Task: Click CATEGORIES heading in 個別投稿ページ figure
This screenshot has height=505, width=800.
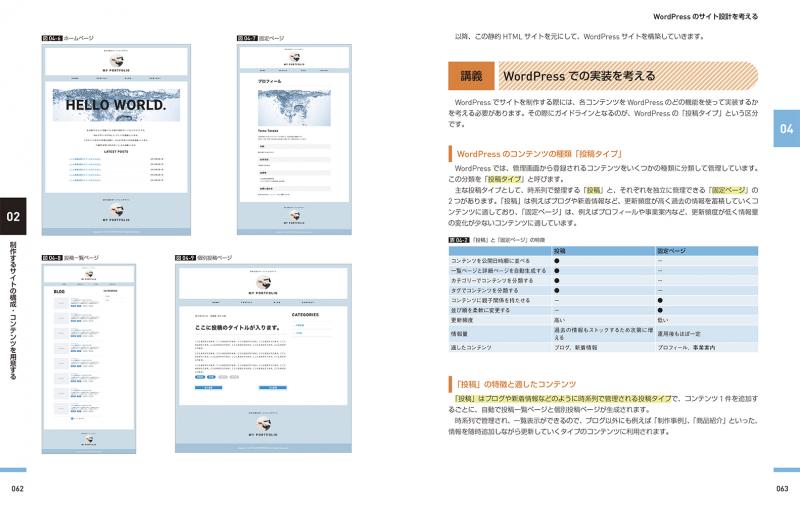Action: coord(305,315)
